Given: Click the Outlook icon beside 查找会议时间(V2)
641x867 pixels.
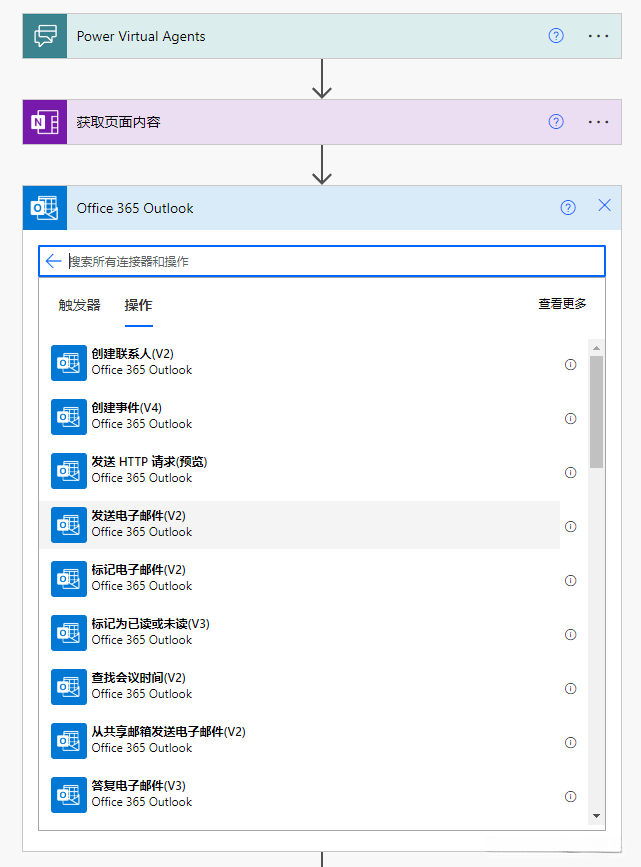Looking at the screenshot, I should (69, 687).
